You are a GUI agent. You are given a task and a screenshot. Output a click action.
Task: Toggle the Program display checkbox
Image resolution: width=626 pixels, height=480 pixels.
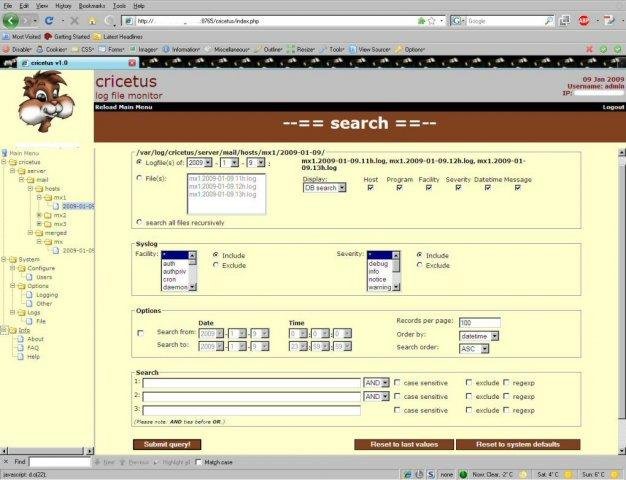(400, 188)
